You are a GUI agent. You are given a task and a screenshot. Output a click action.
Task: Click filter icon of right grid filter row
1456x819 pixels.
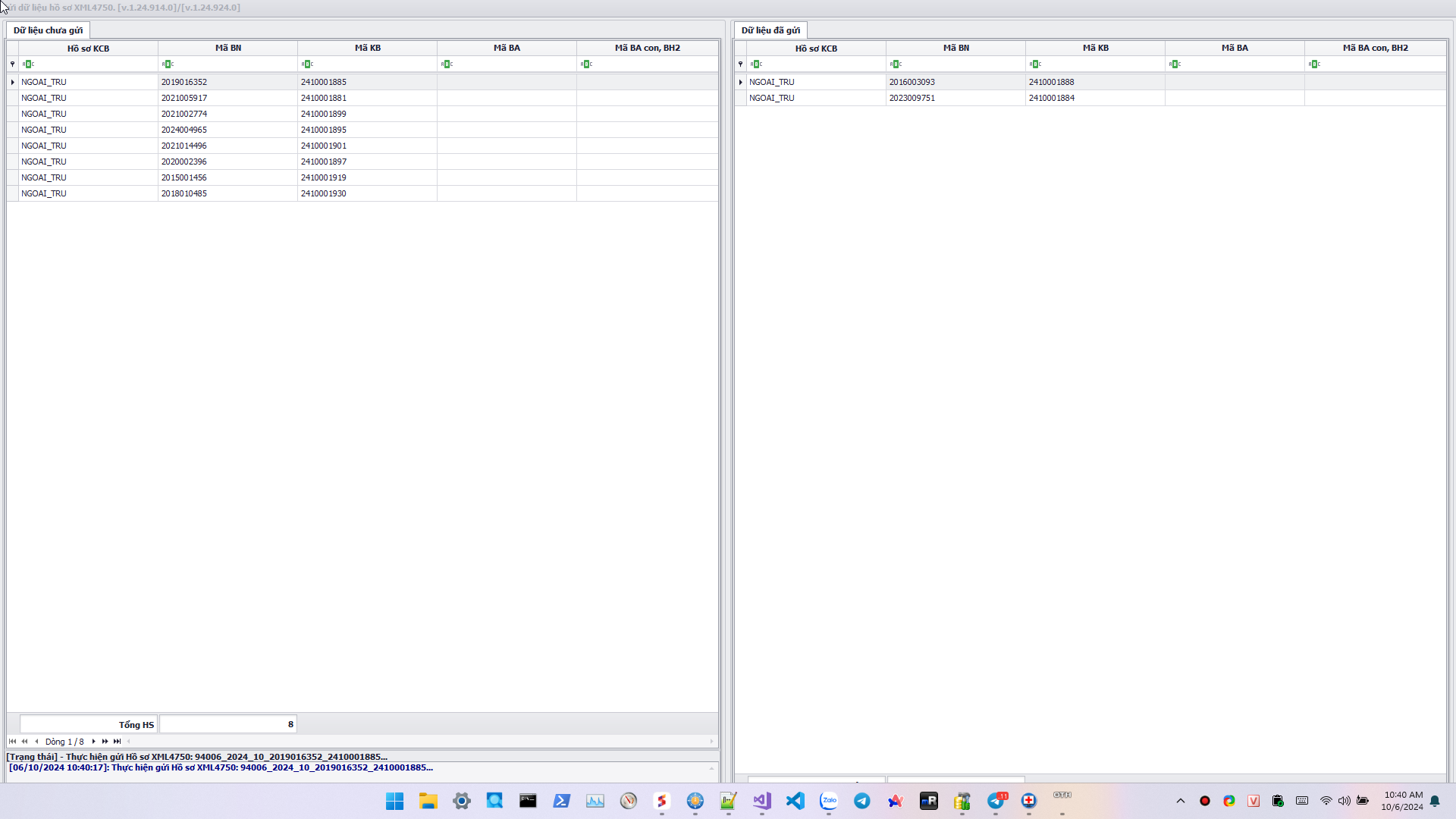(x=740, y=64)
